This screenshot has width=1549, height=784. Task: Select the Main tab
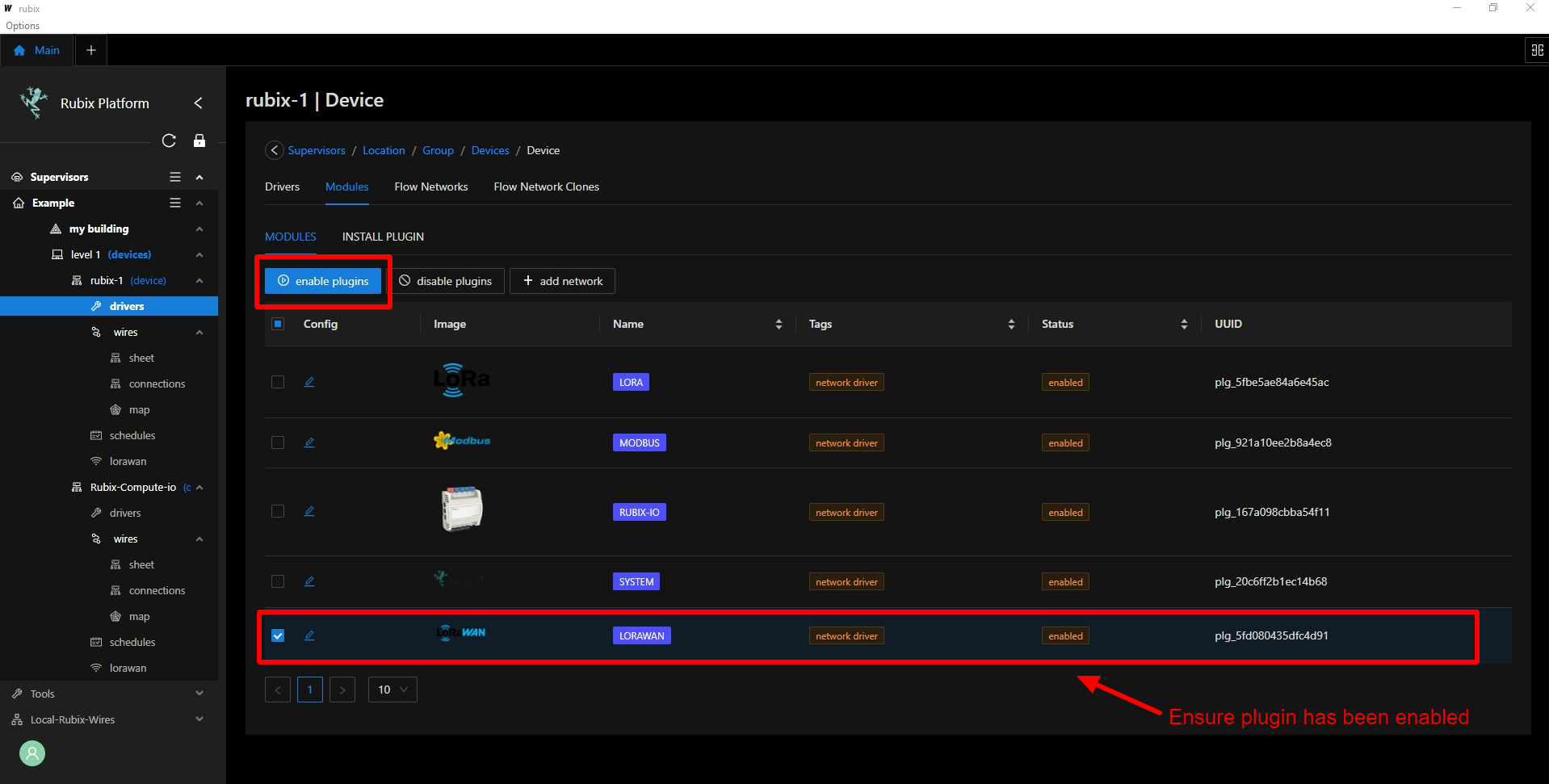pyautogui.click(x=37, y=50)
